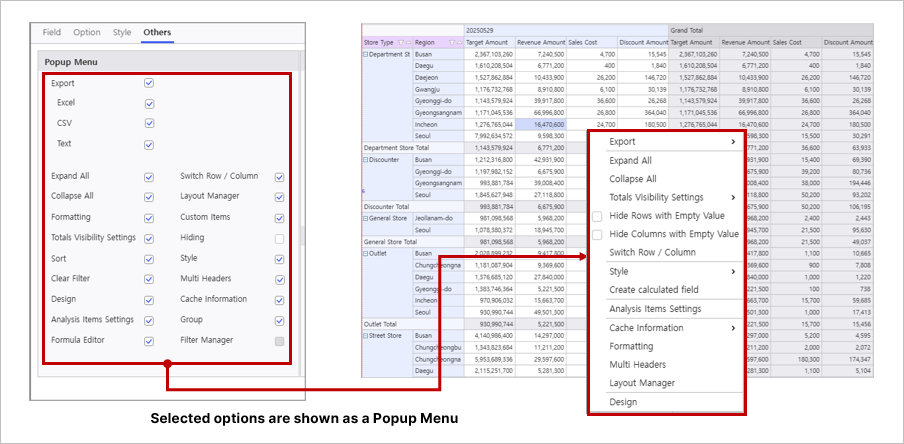Collapse the Department Store row group
The height and width of the screenshot is (444, 904).
click(366, 54)
